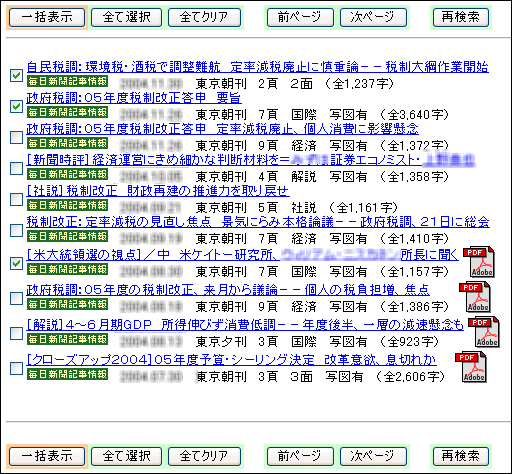The height and width of the screenshot is (474, 512).
Task: Check the [解説] 4～6月期GDP article checkbox
Action: [16, 333]
